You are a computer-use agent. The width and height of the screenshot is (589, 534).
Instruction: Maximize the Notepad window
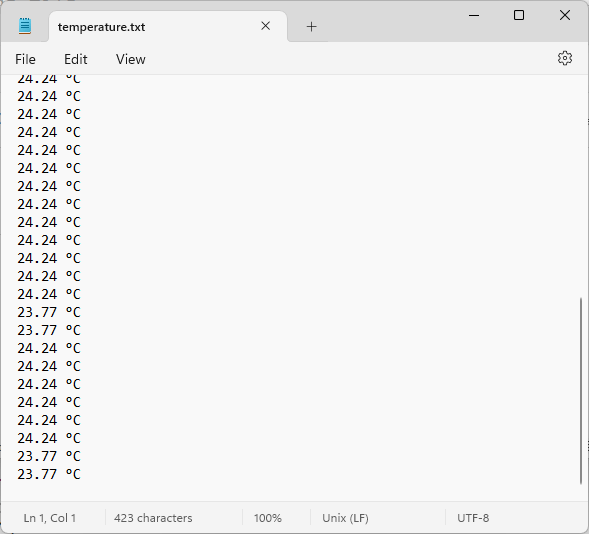[x=519, y=15]
